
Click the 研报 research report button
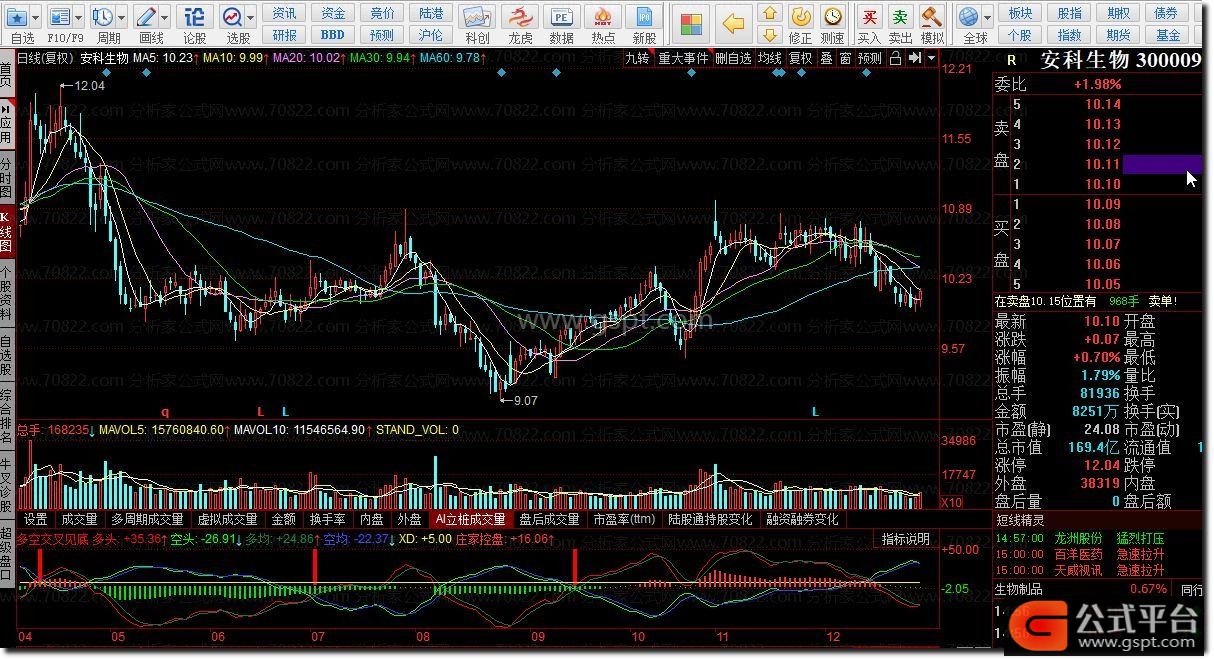(x=285, y=35)
